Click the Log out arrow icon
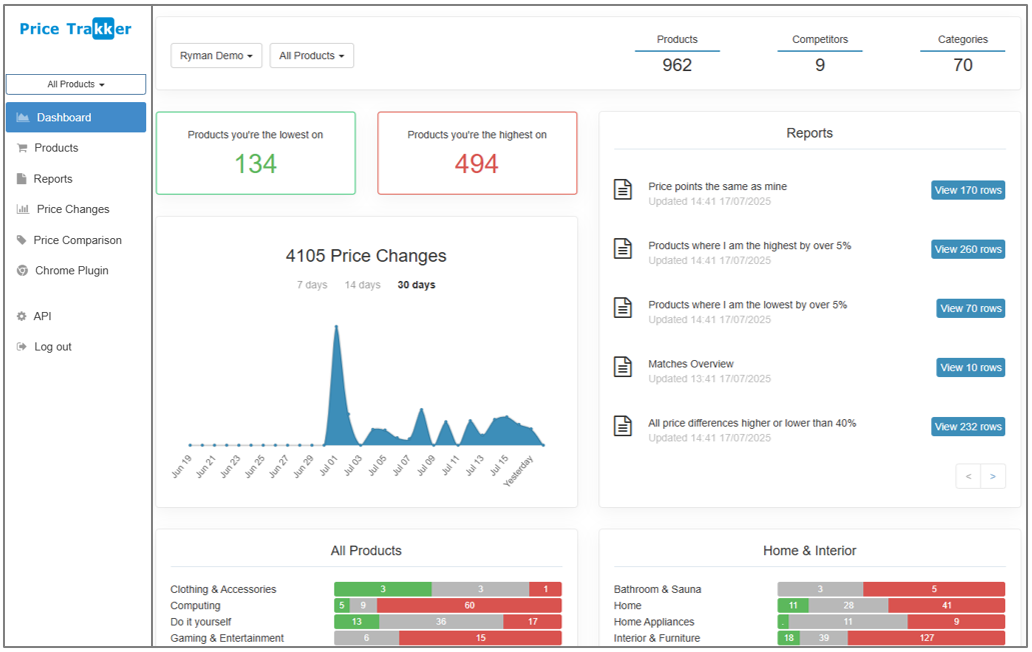Viewport: 1032px width, 652px height. pyautogui.click(x=22, y=347)
